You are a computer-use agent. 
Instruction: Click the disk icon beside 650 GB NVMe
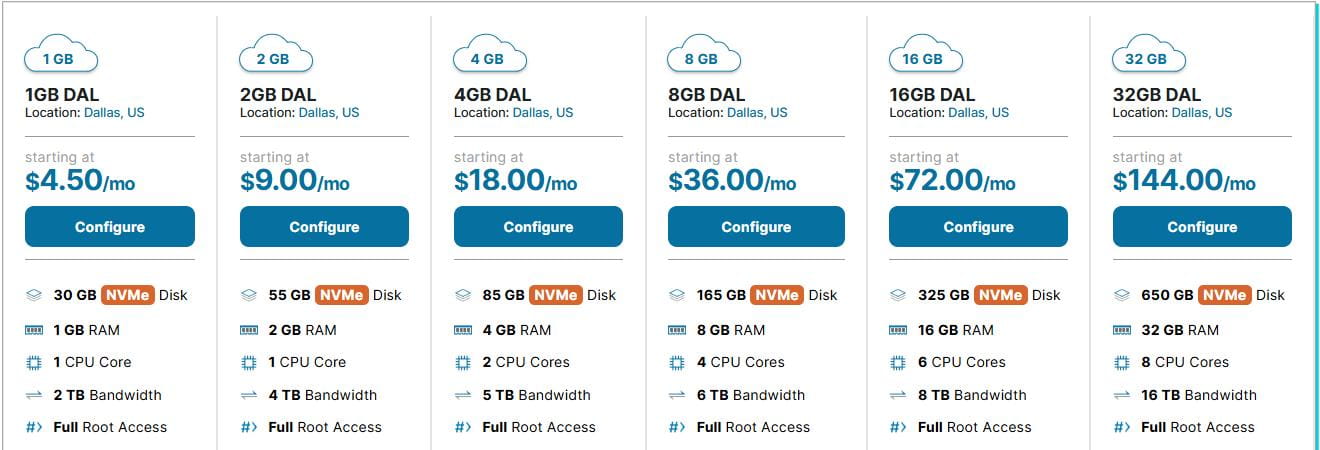click(1122, 295)
